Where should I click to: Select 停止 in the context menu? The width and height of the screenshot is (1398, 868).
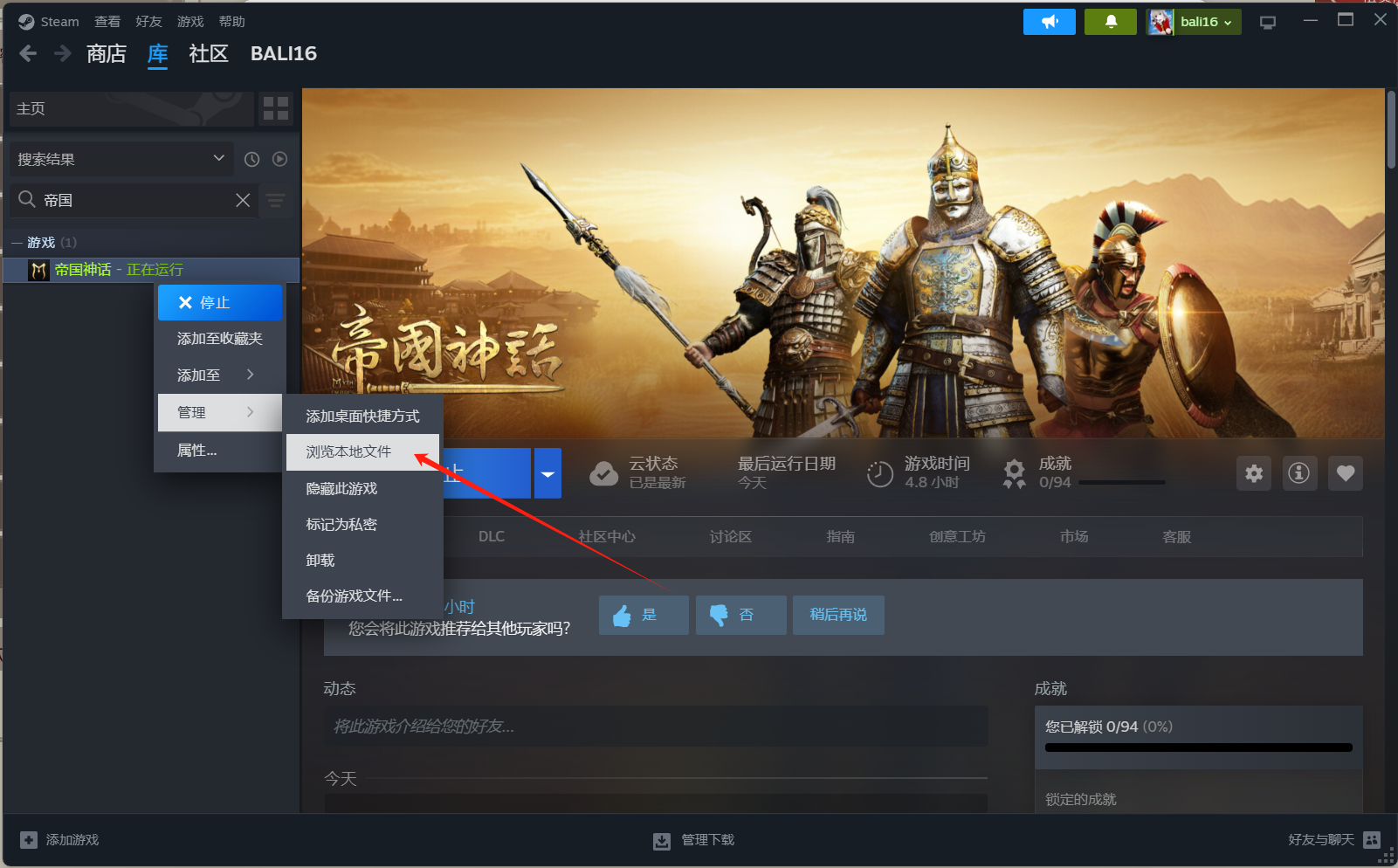(x=219, y=302)
